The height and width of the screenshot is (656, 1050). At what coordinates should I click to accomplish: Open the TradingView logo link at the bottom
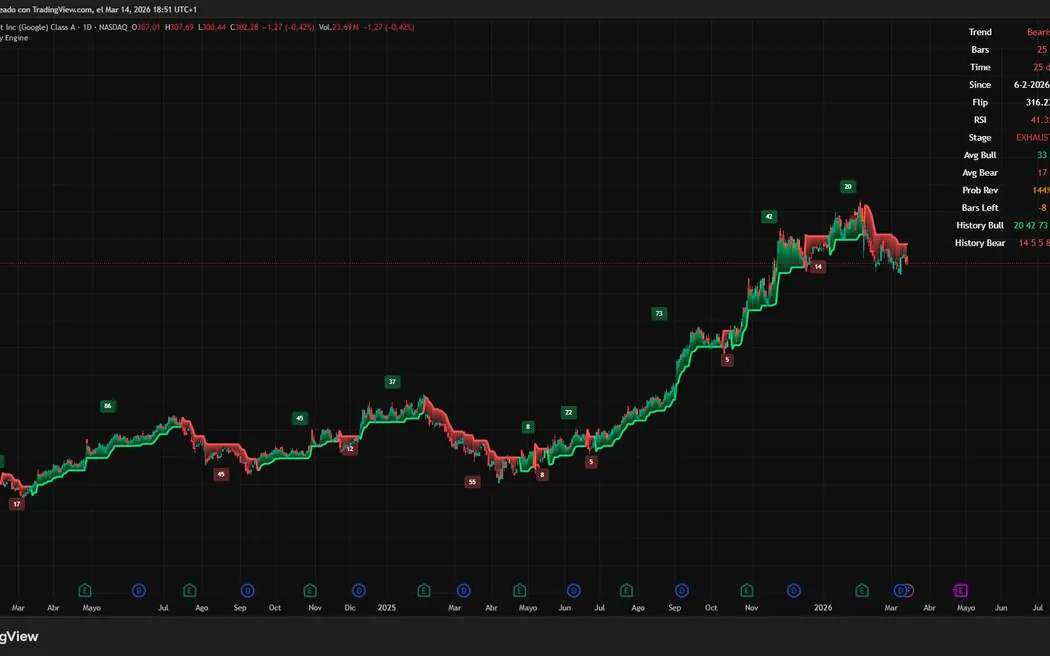(19, 637)
